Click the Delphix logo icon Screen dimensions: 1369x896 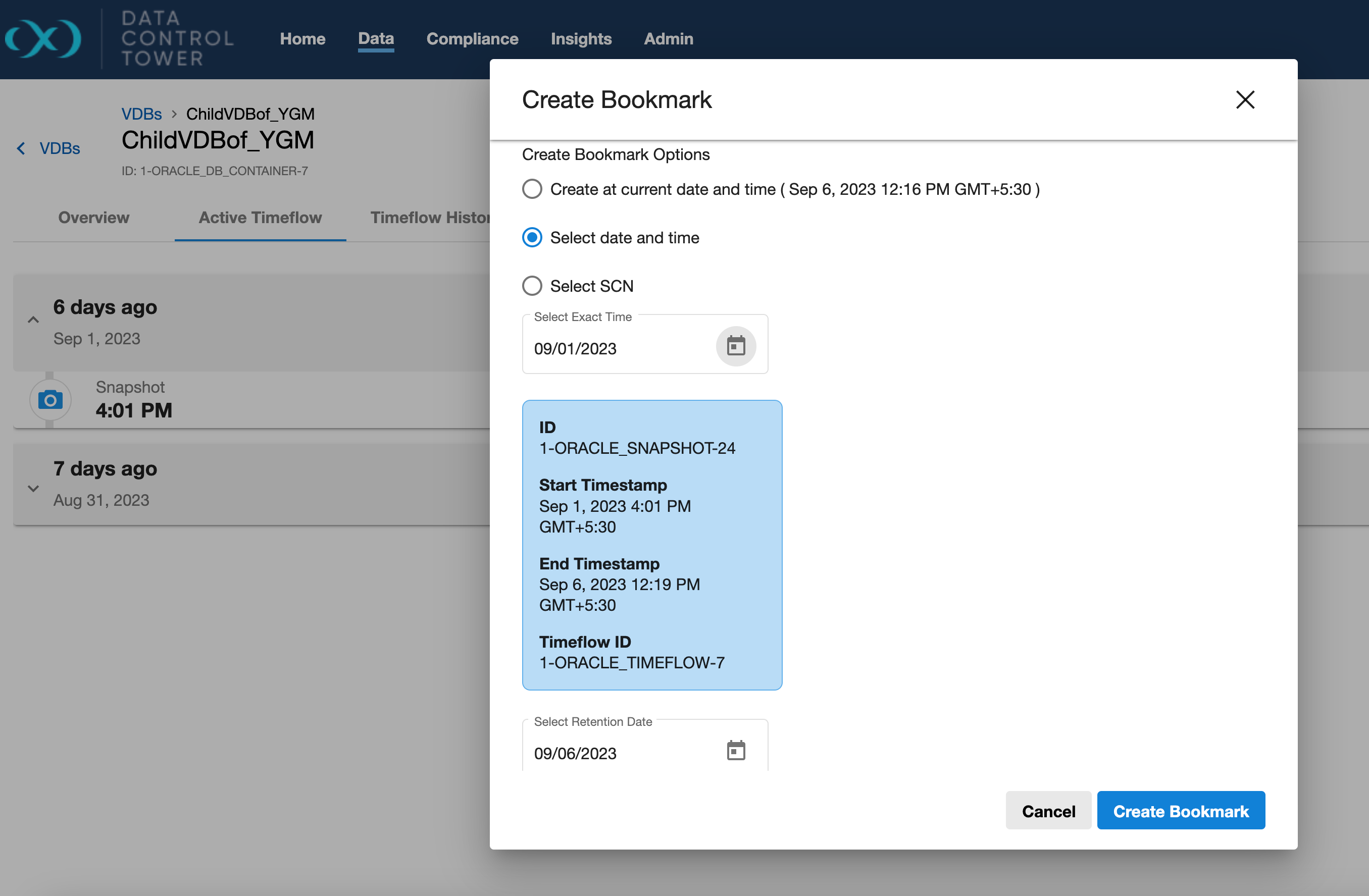pyautogui.click(x=43, y=38)
